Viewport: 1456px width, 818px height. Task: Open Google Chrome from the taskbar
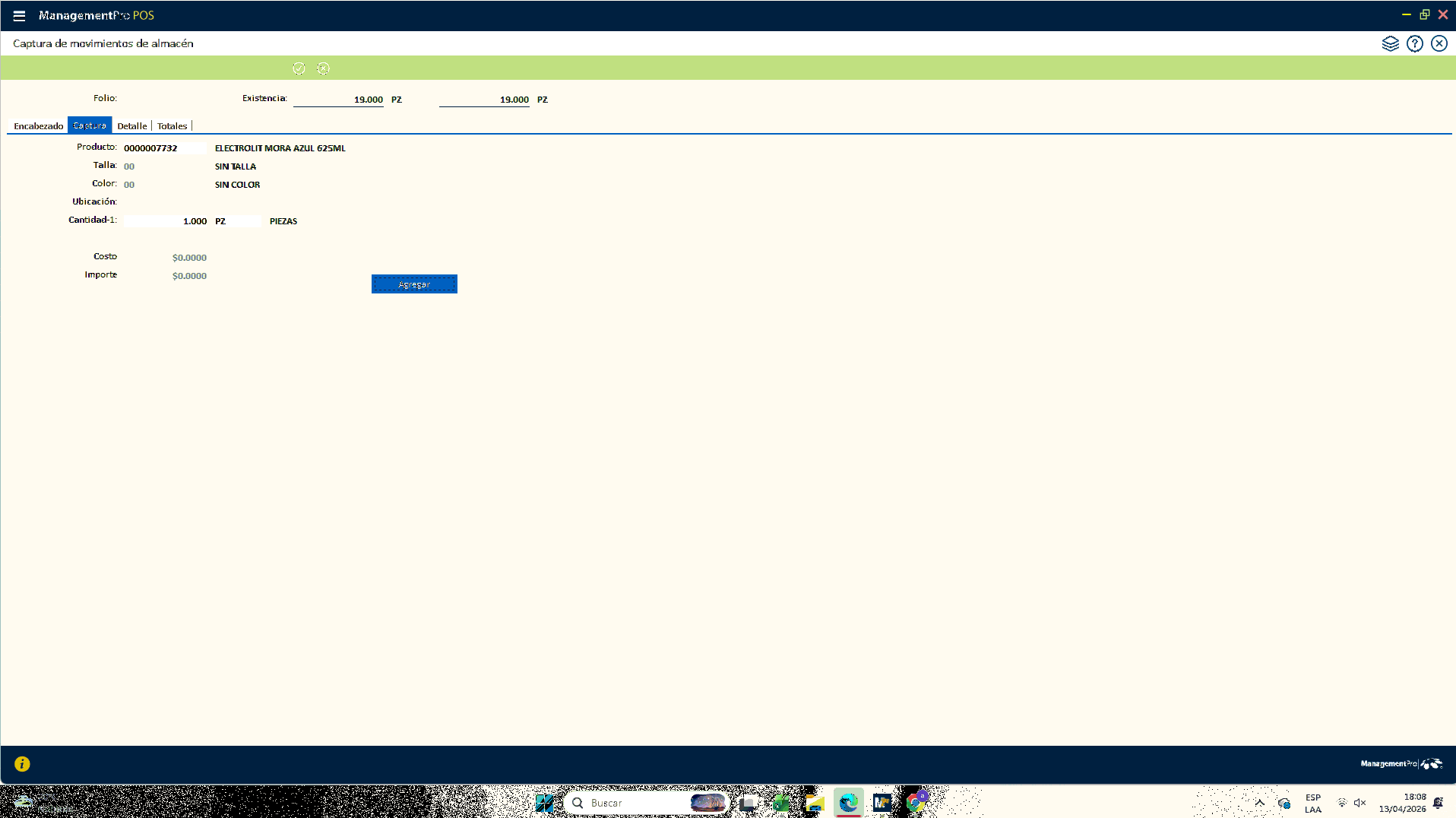coord(916,802)
